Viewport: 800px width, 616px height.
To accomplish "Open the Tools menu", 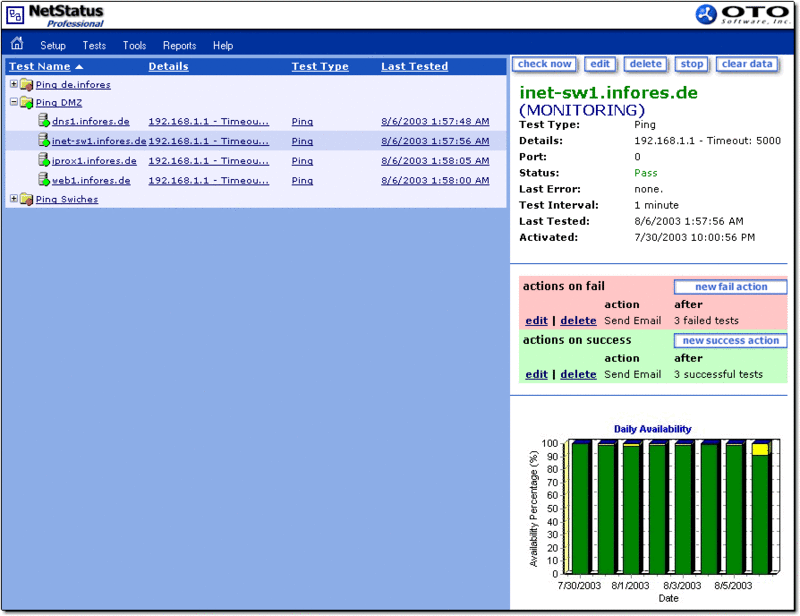I will click(135, 45).
